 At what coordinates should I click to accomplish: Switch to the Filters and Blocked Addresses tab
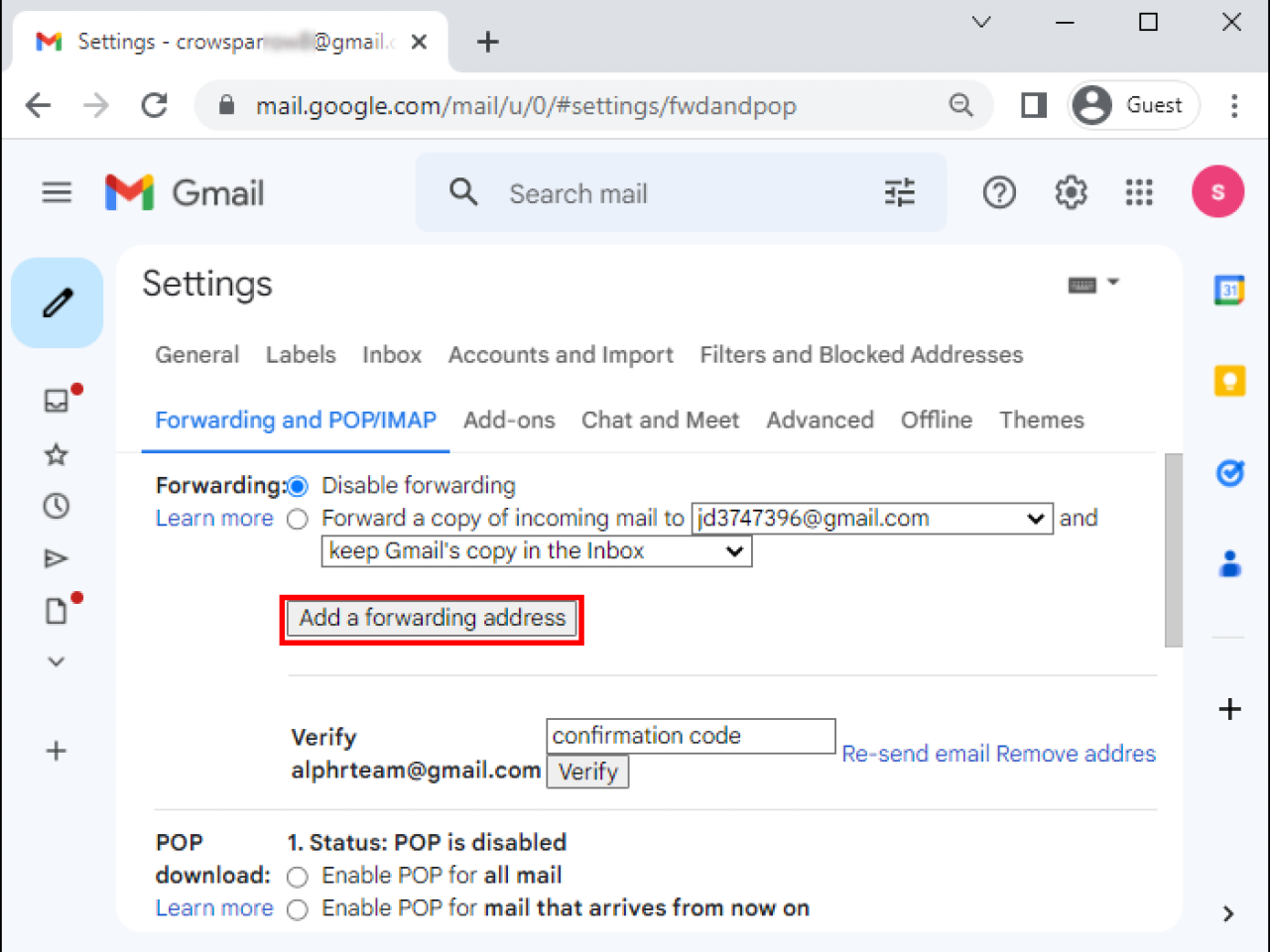(861, 354)
